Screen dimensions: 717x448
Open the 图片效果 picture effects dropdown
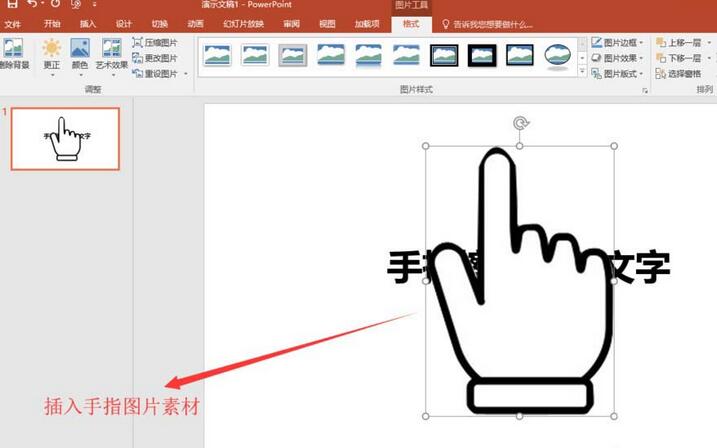(x=618, y=58)
